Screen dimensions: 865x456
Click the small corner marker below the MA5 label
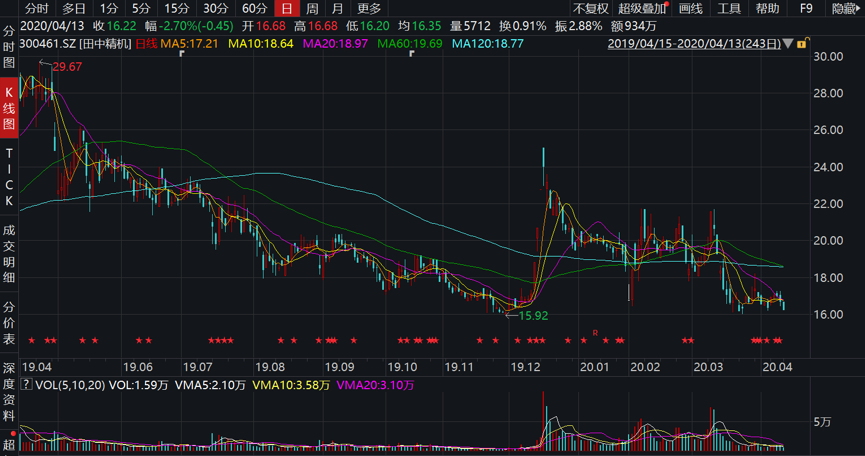[180, 54]
